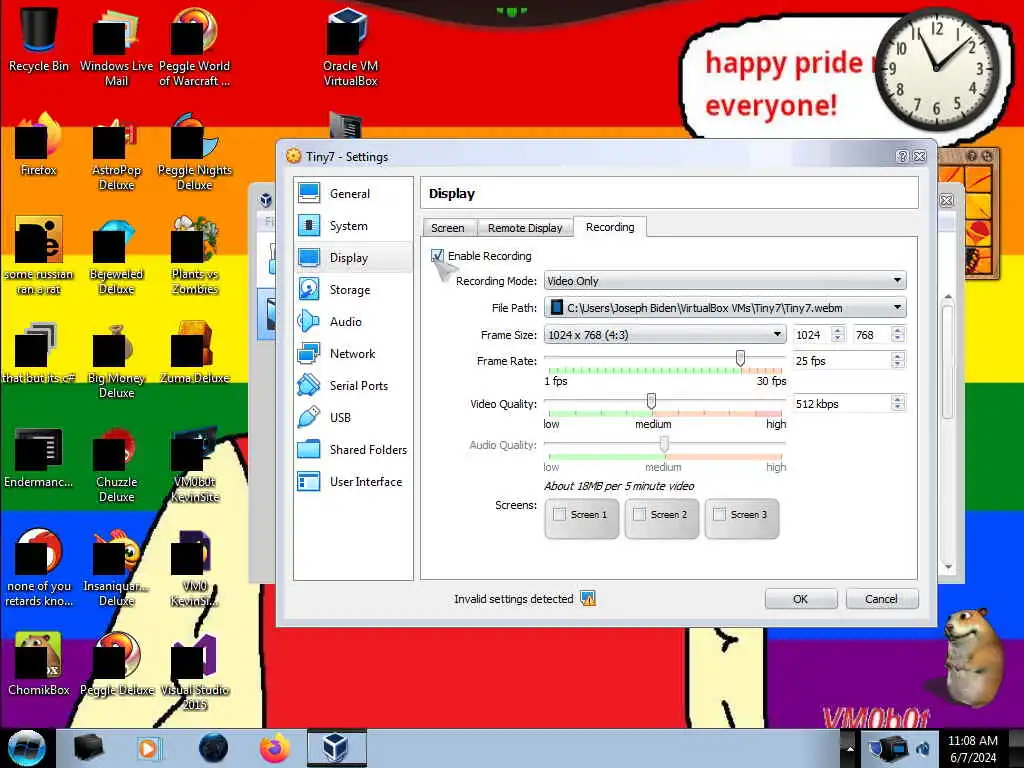Click the 'Invalid settings detected' text
This screenshot has width=1024, height=768.
click(513, 599)
